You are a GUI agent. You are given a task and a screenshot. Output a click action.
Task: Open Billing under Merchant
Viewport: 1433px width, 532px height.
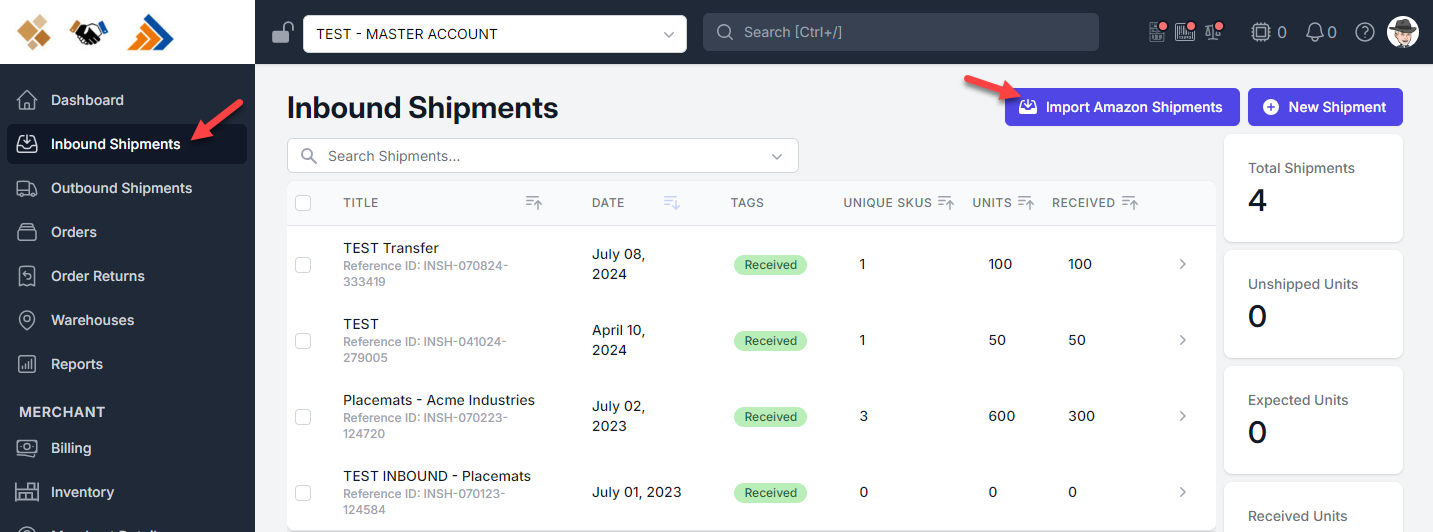(127, 448)
